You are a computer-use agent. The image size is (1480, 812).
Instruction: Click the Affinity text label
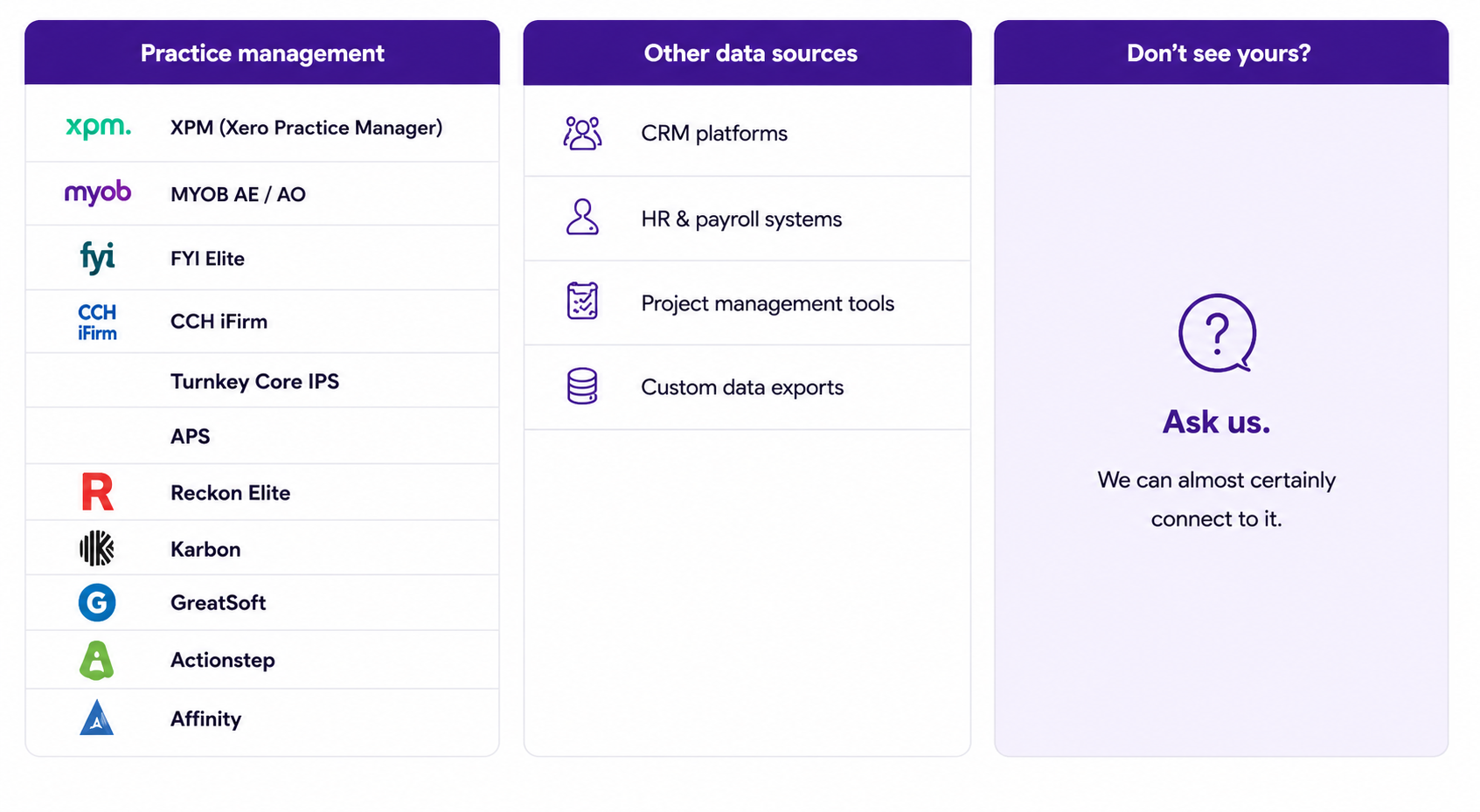point(205,718)
